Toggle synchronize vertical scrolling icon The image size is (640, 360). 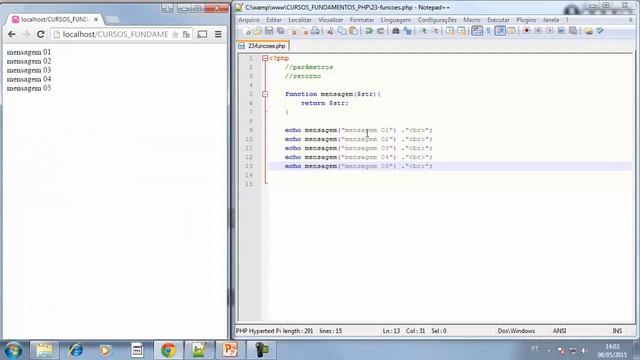coord(450,31)
